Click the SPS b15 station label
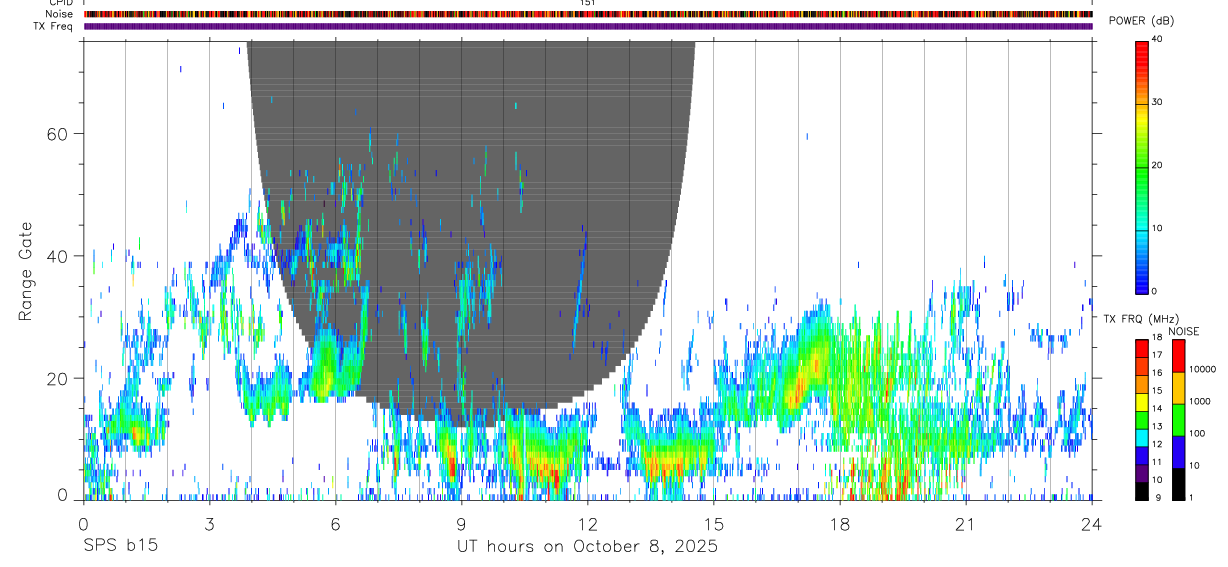Image resolution: width=1228 pixels, height=567 pixels. (119, 547)
